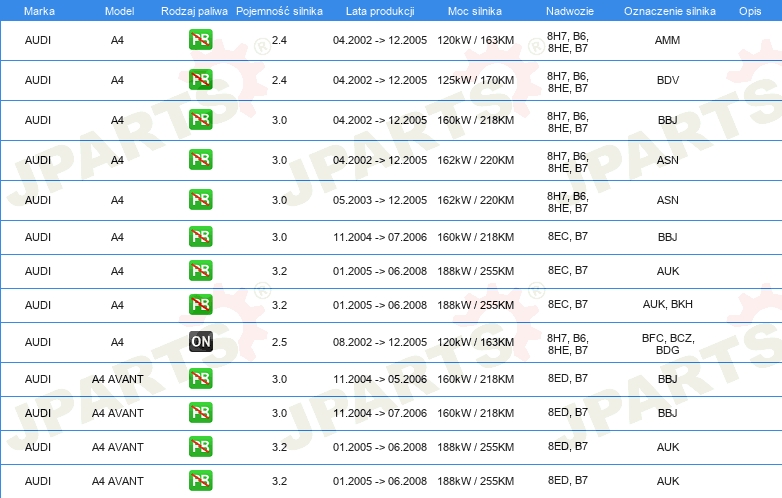Click the petrol icon in the ASN row starting 05.2003

200,199
